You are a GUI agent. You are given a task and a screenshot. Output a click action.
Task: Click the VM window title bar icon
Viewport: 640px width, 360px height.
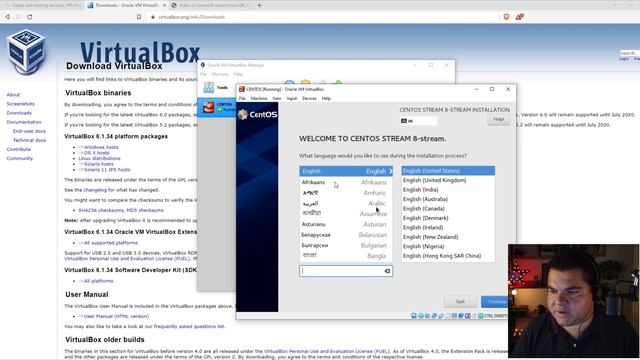[242, 89]
